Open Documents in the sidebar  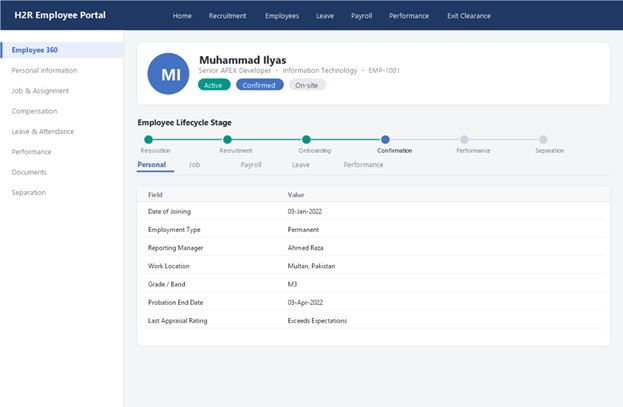point(29,172)
